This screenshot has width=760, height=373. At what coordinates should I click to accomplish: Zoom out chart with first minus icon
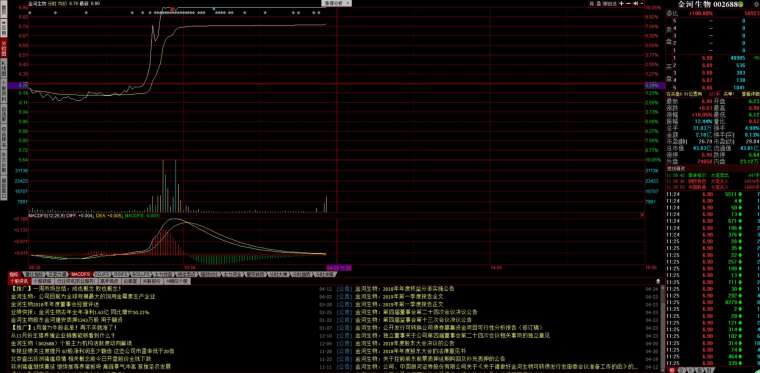click(x=628, y=3)
